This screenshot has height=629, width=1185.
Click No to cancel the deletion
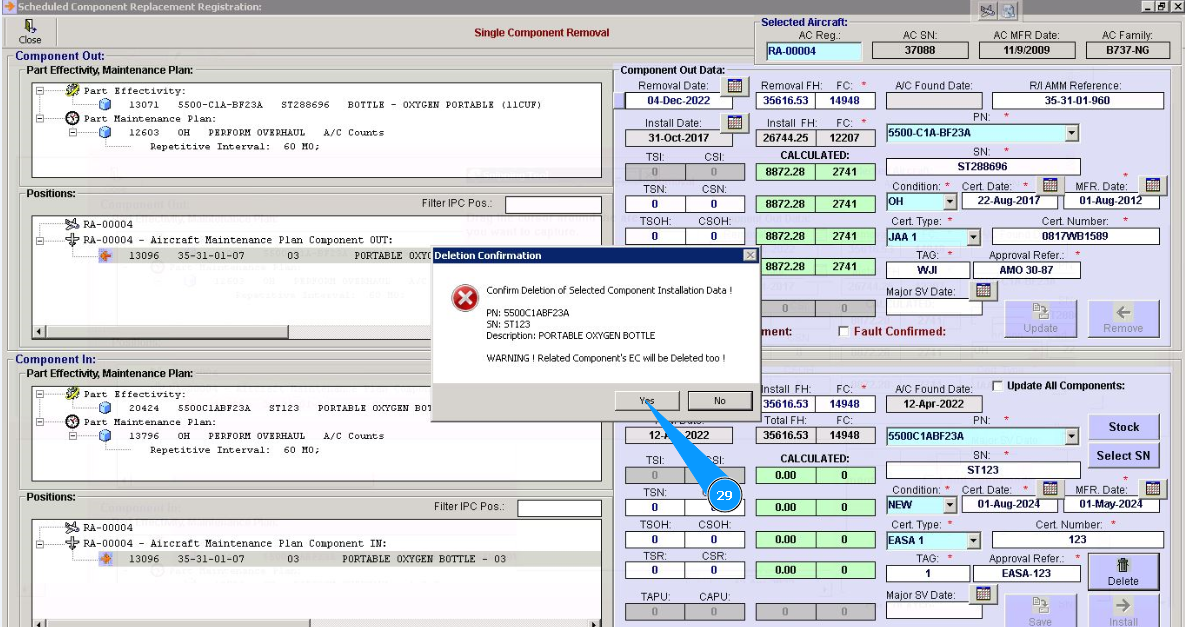[719, 401]
